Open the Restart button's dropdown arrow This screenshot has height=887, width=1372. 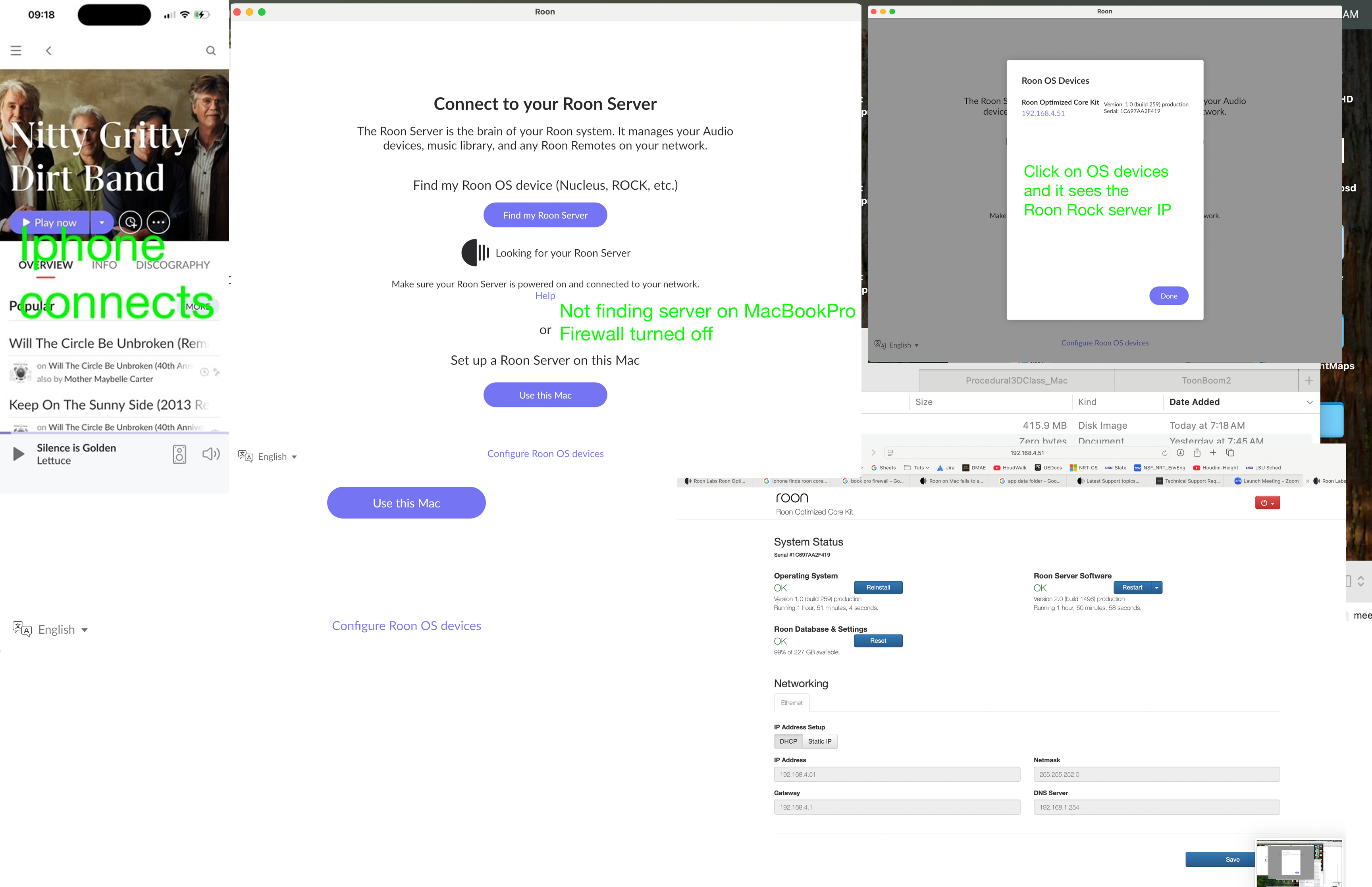tap(1157, 588)
